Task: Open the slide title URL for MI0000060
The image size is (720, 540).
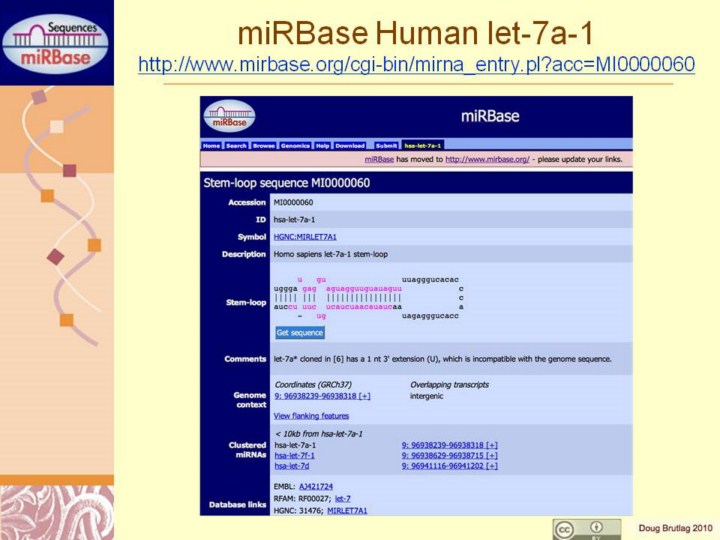Action: tap(416, 65)
